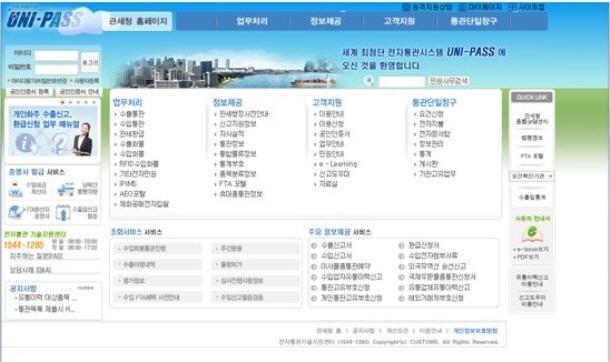Click the AEO포탈 link

132,194
